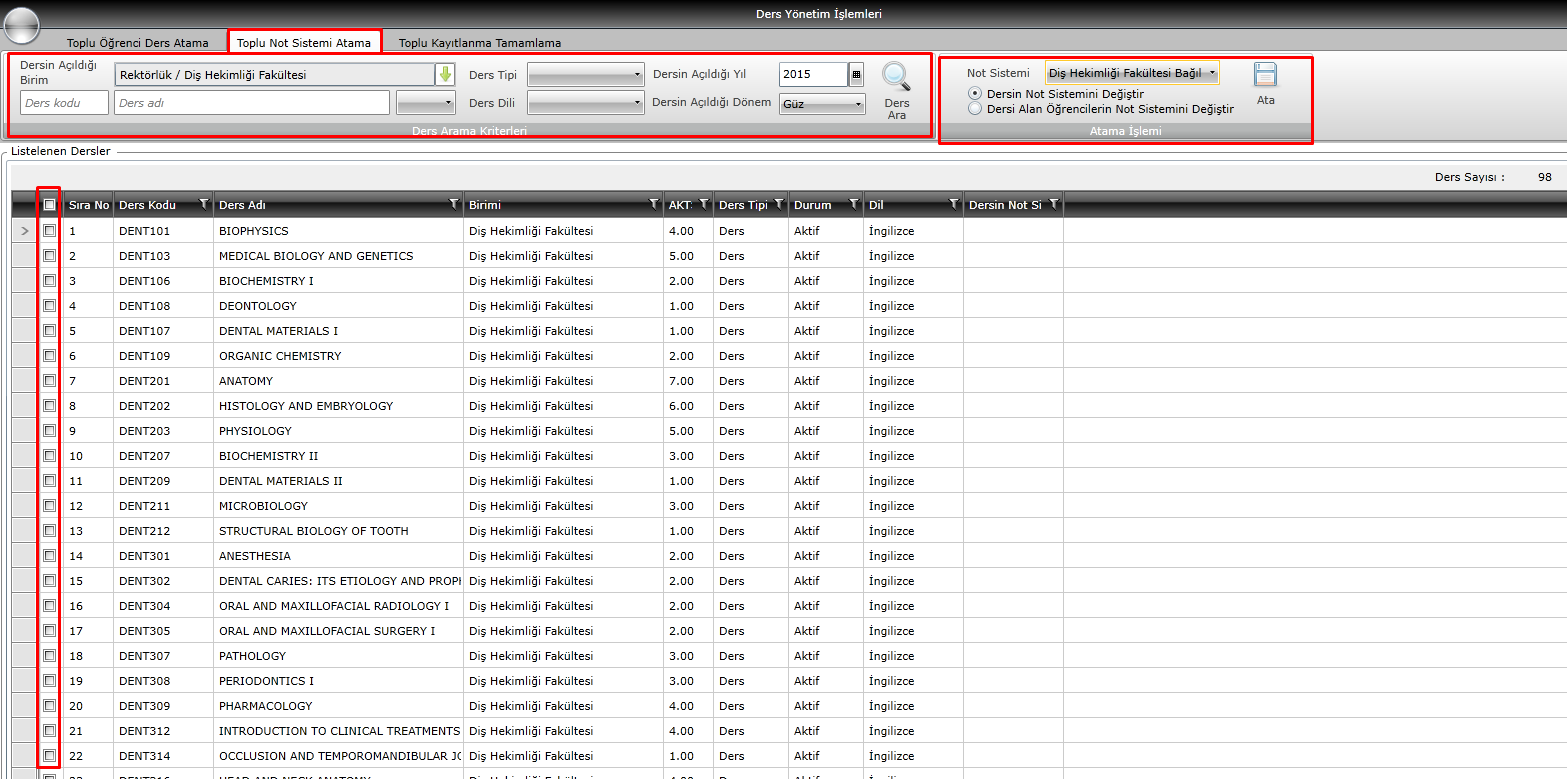This screenshot has width=1567, height=779.
Task: Click filter icon on Ders Kodu column
Action: click(204, 204)
